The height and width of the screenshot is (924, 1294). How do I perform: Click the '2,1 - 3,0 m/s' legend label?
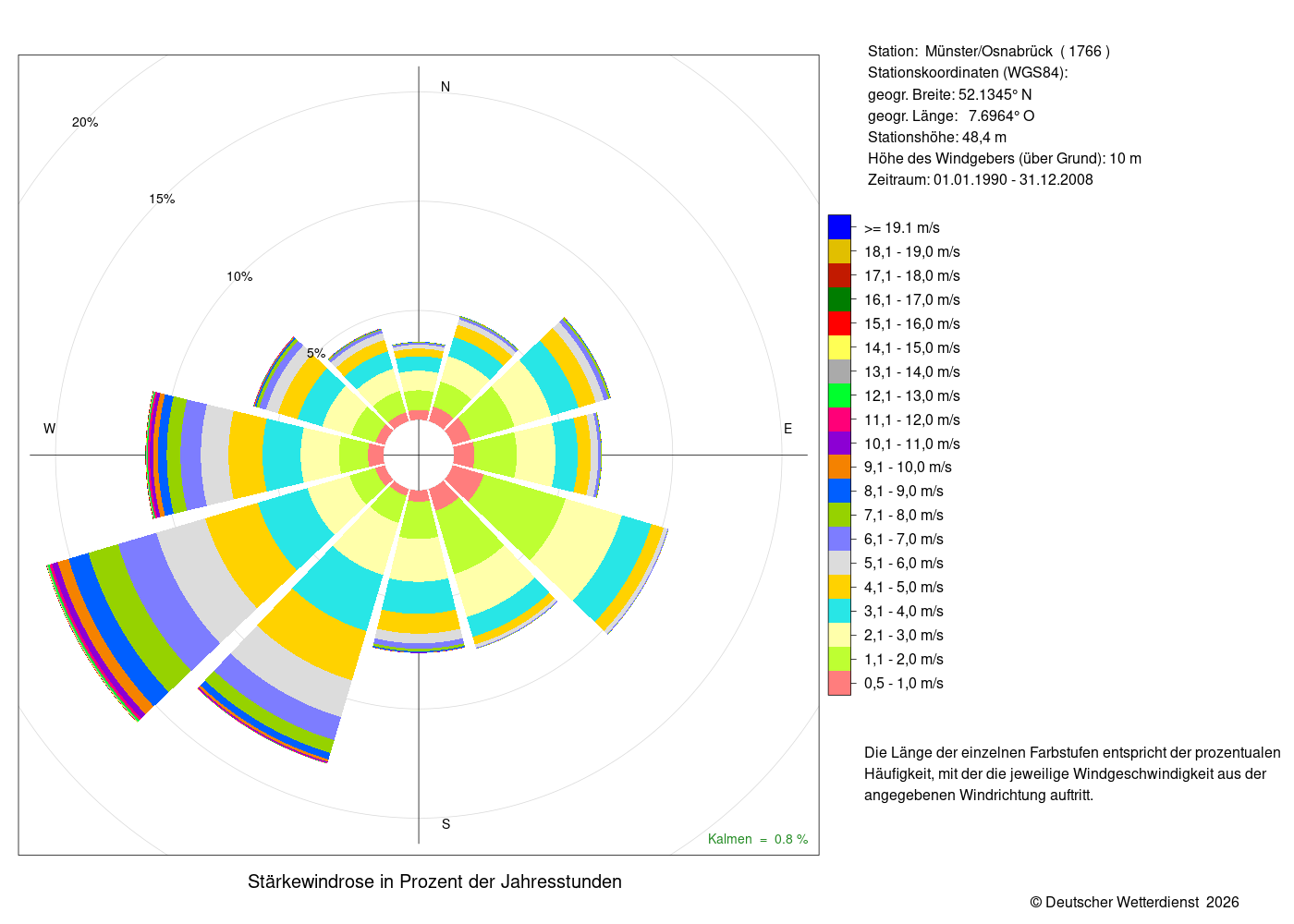904,636
